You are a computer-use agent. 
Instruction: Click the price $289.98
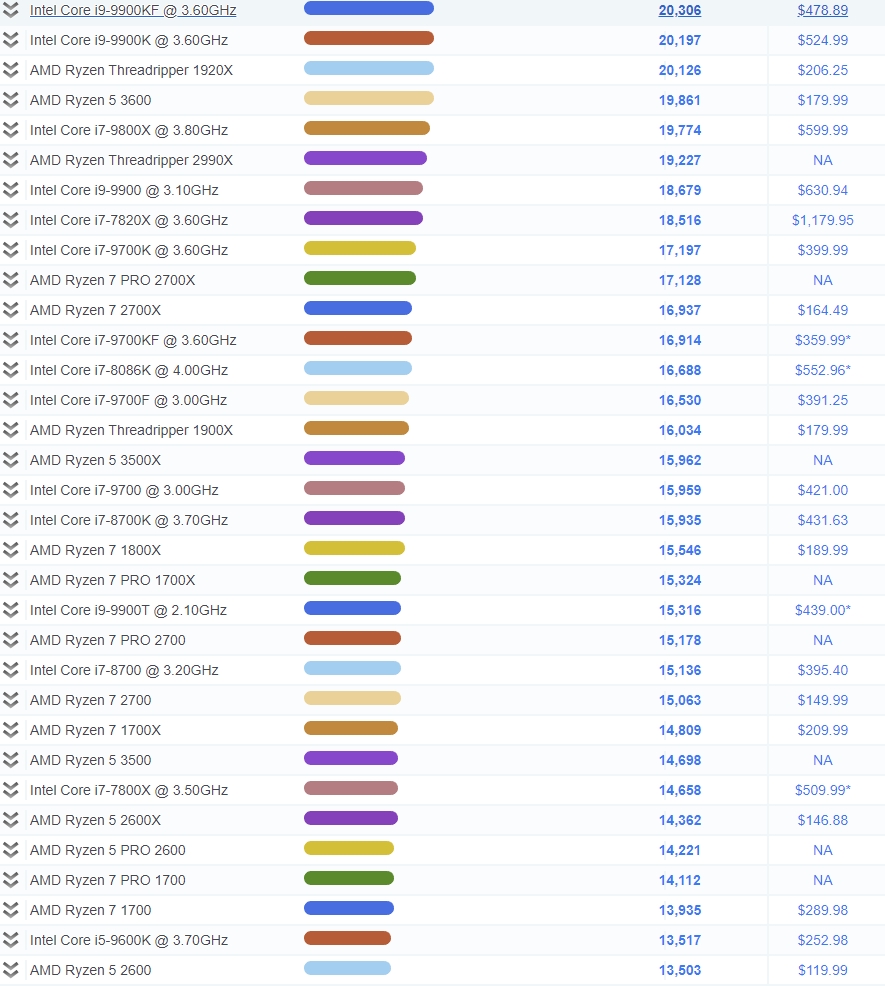[x=823, y=910]
